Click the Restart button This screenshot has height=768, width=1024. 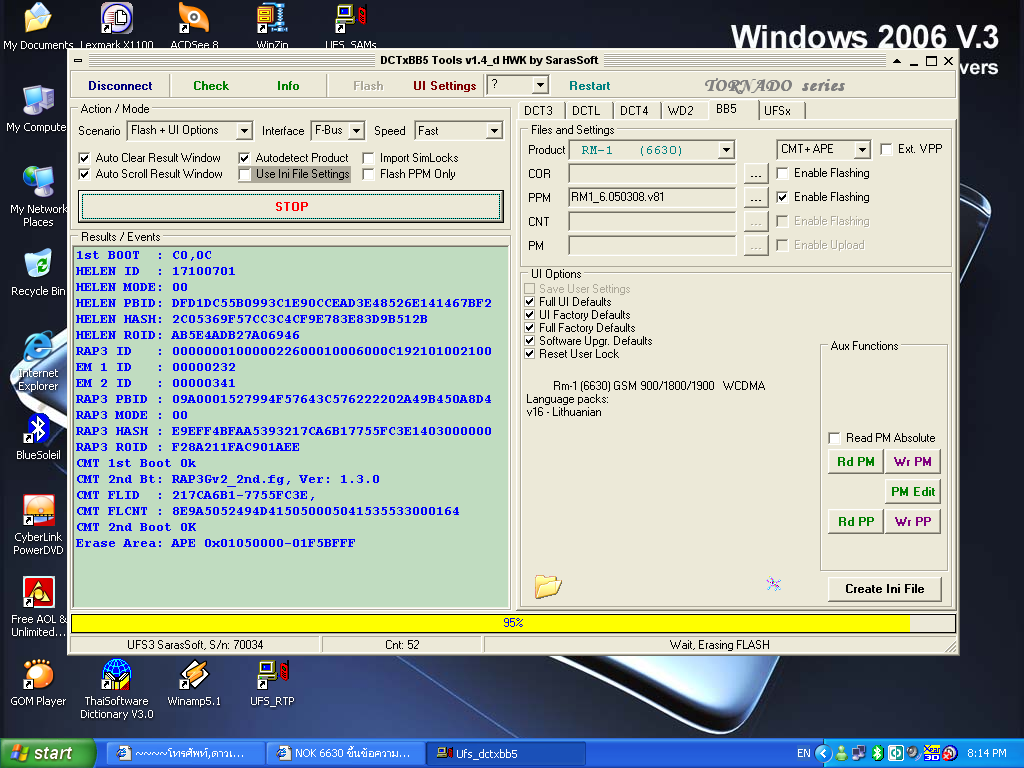[590, 86]
